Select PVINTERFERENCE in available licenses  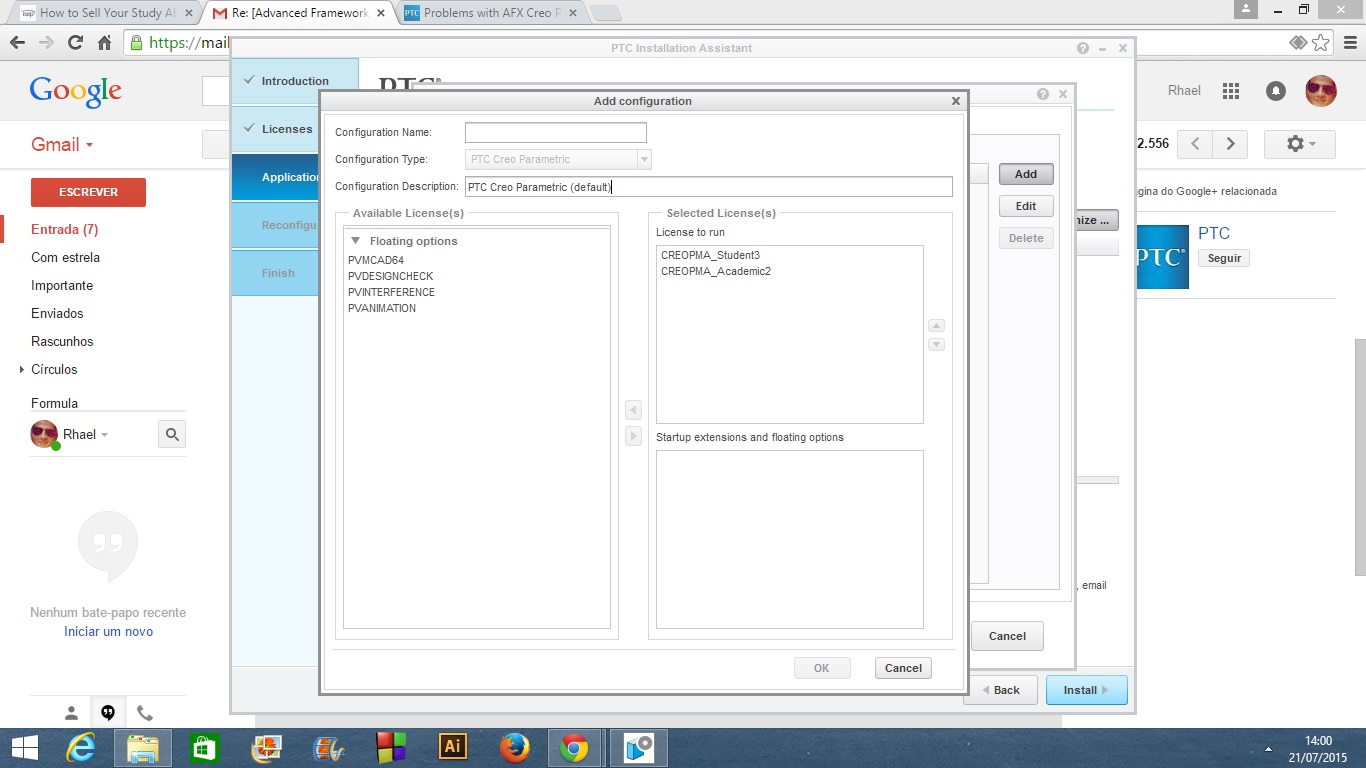click(392, 292)
